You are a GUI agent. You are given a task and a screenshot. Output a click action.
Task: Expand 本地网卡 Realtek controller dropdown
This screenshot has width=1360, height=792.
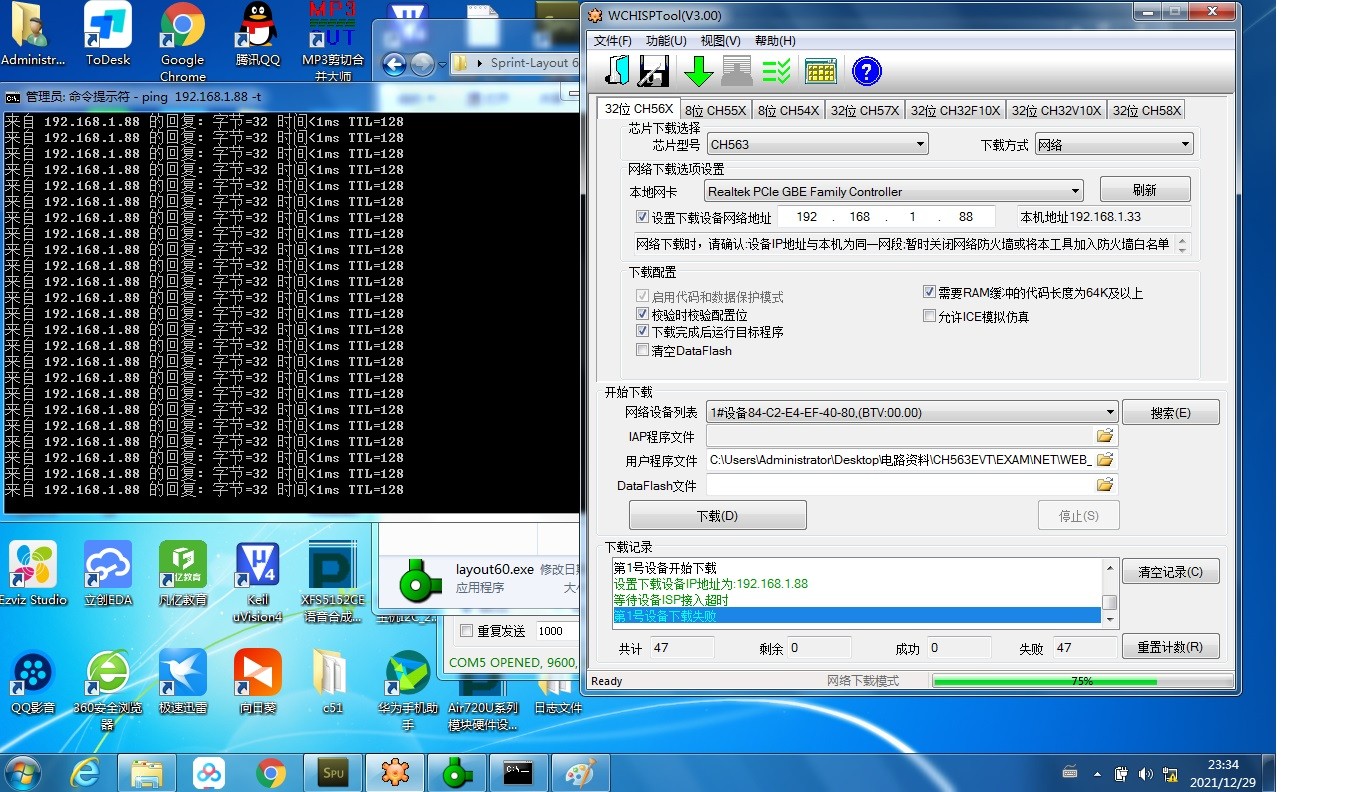[1075, 191]
